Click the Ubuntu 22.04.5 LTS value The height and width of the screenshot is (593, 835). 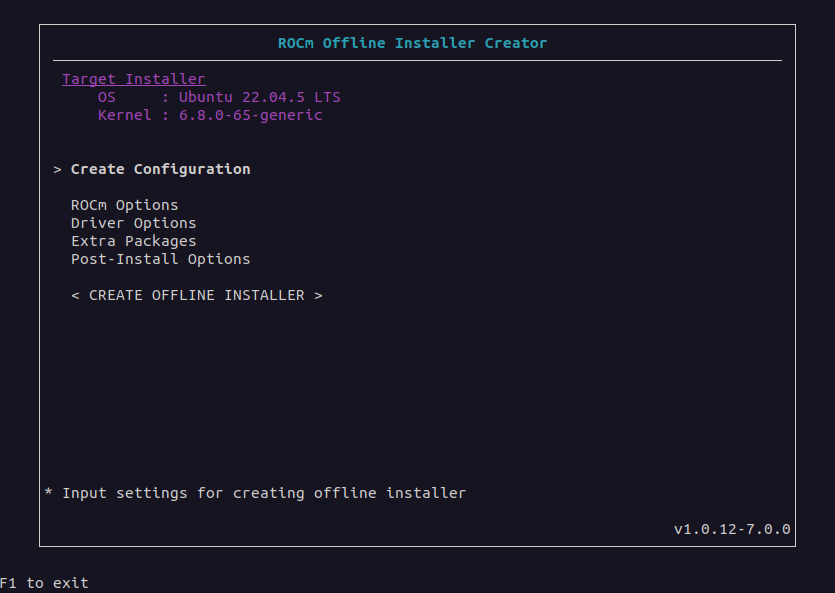(259, 97)
